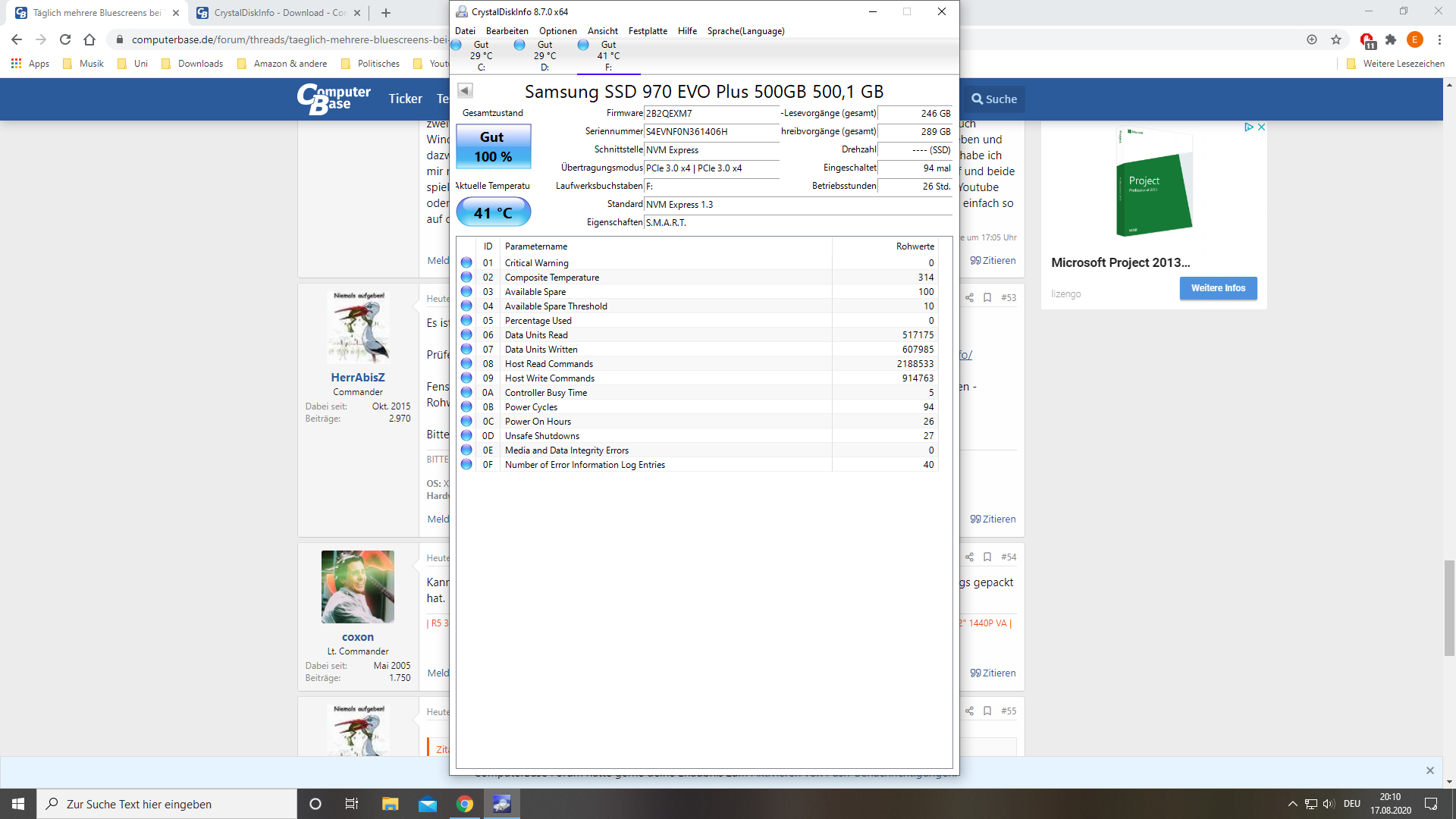Click the browser bookmark star icon
Image resolution: width=1456 pixels, height=819 pixels.
pos(1336,39)
